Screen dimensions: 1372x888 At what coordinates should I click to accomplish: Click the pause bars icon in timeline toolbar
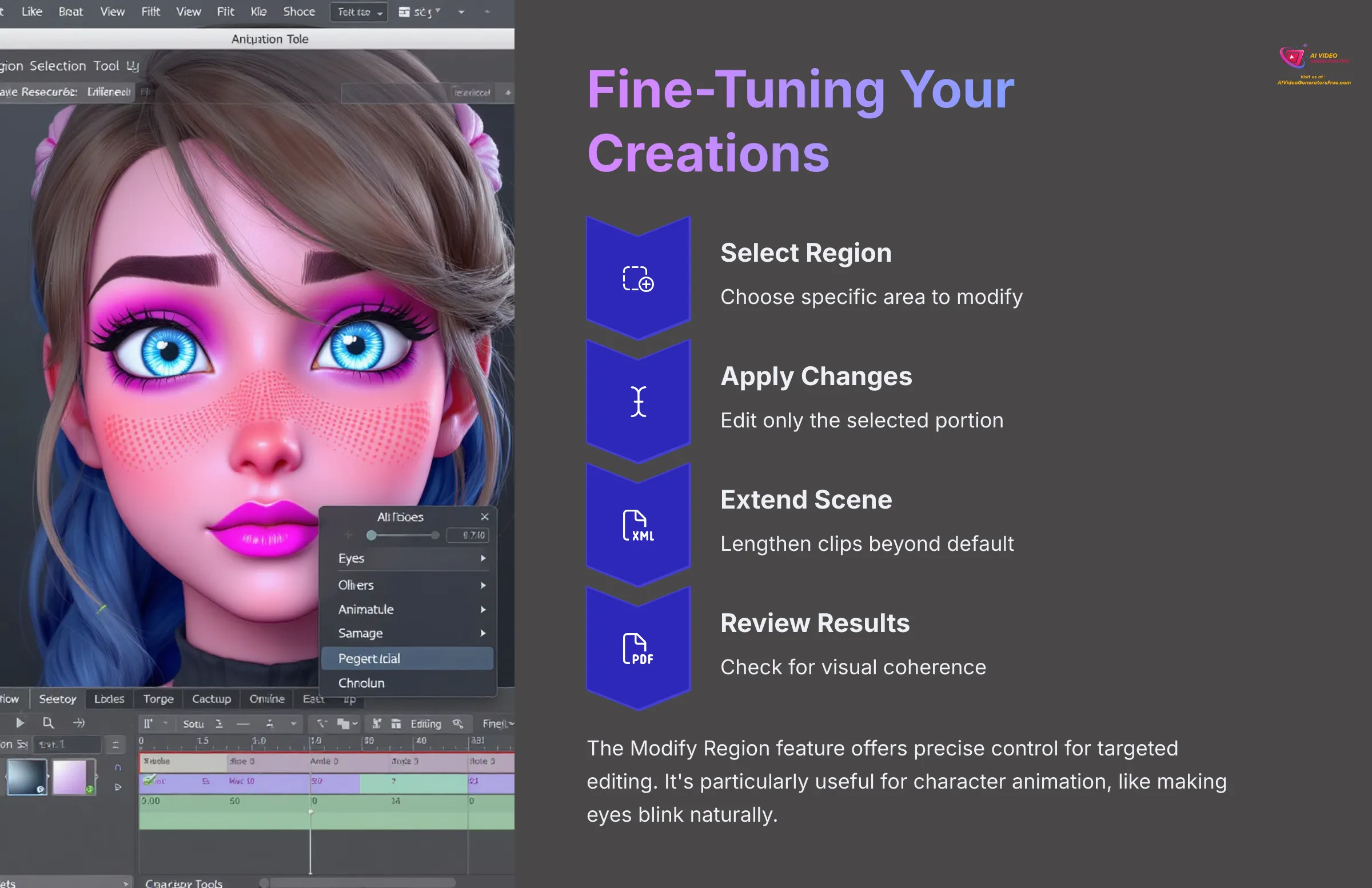click(148, 724)
